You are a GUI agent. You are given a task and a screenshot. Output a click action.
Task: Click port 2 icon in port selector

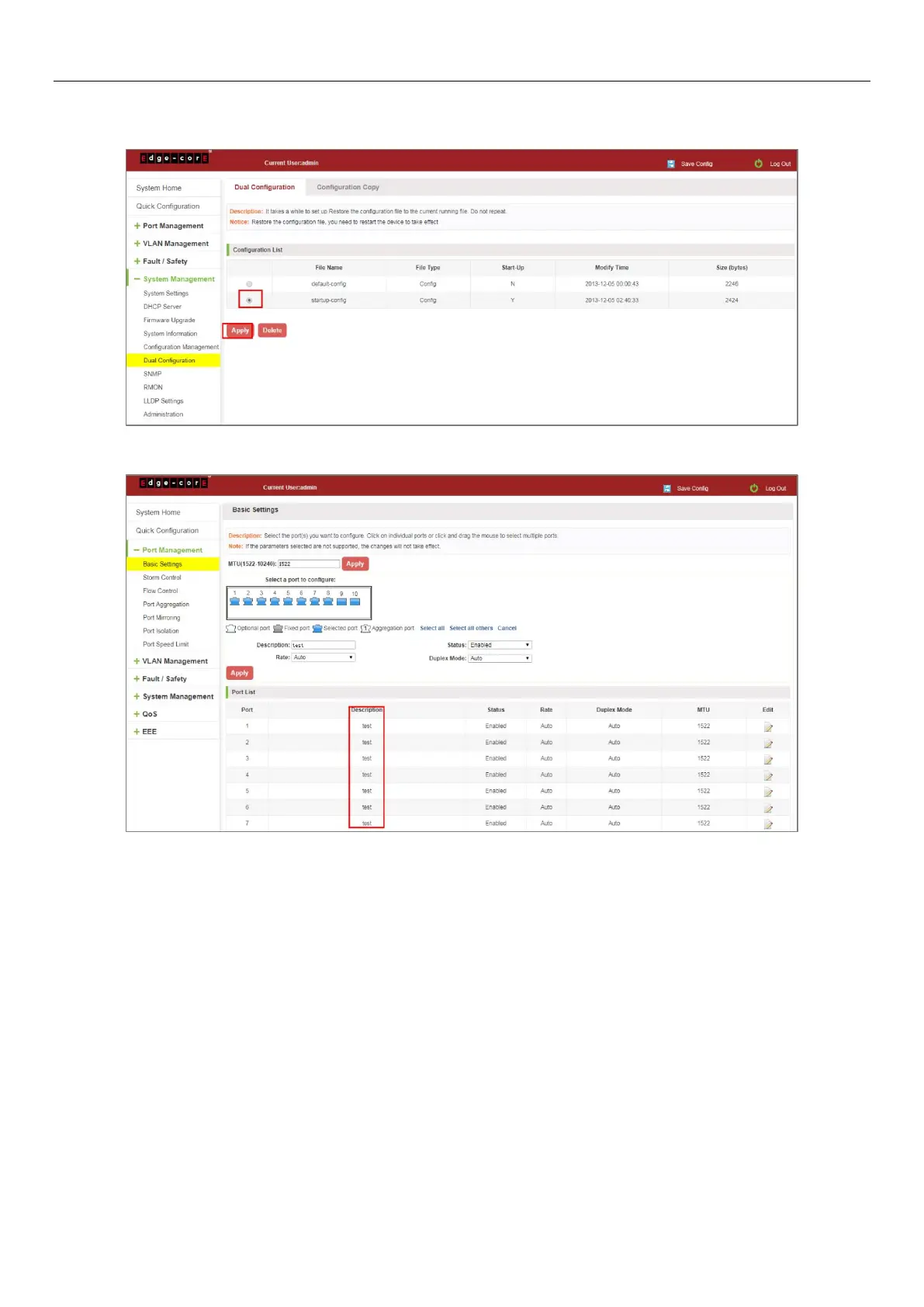247,601
